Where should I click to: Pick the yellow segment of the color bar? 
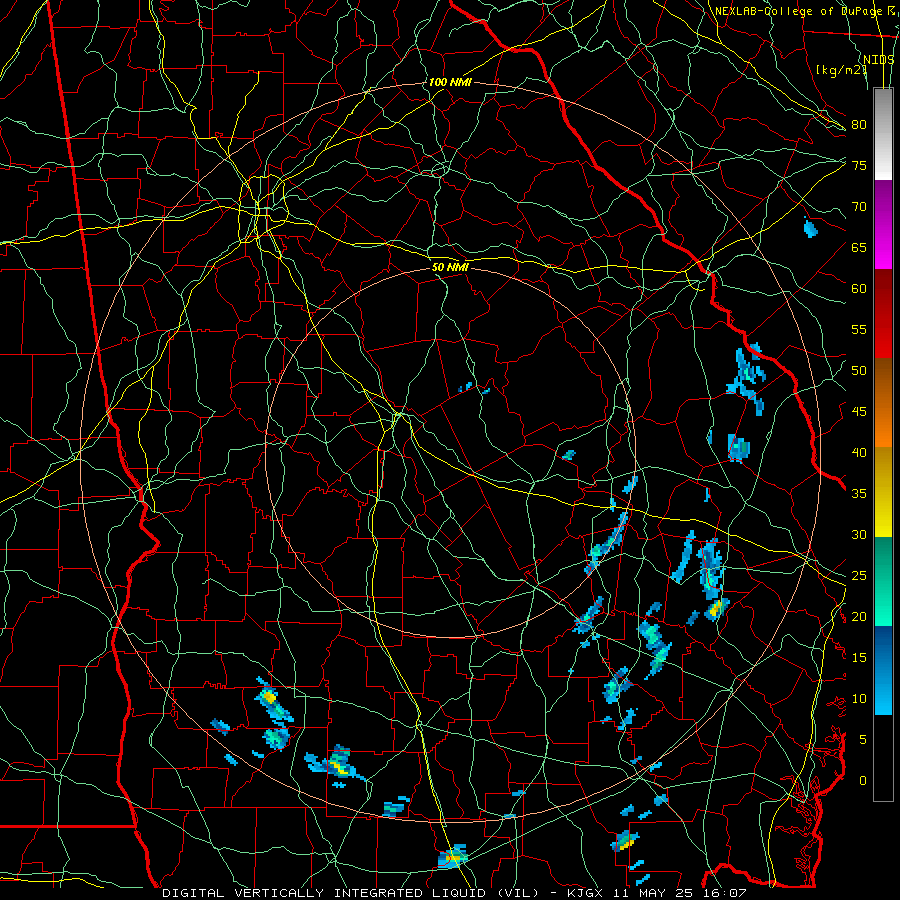coord(883,492)
